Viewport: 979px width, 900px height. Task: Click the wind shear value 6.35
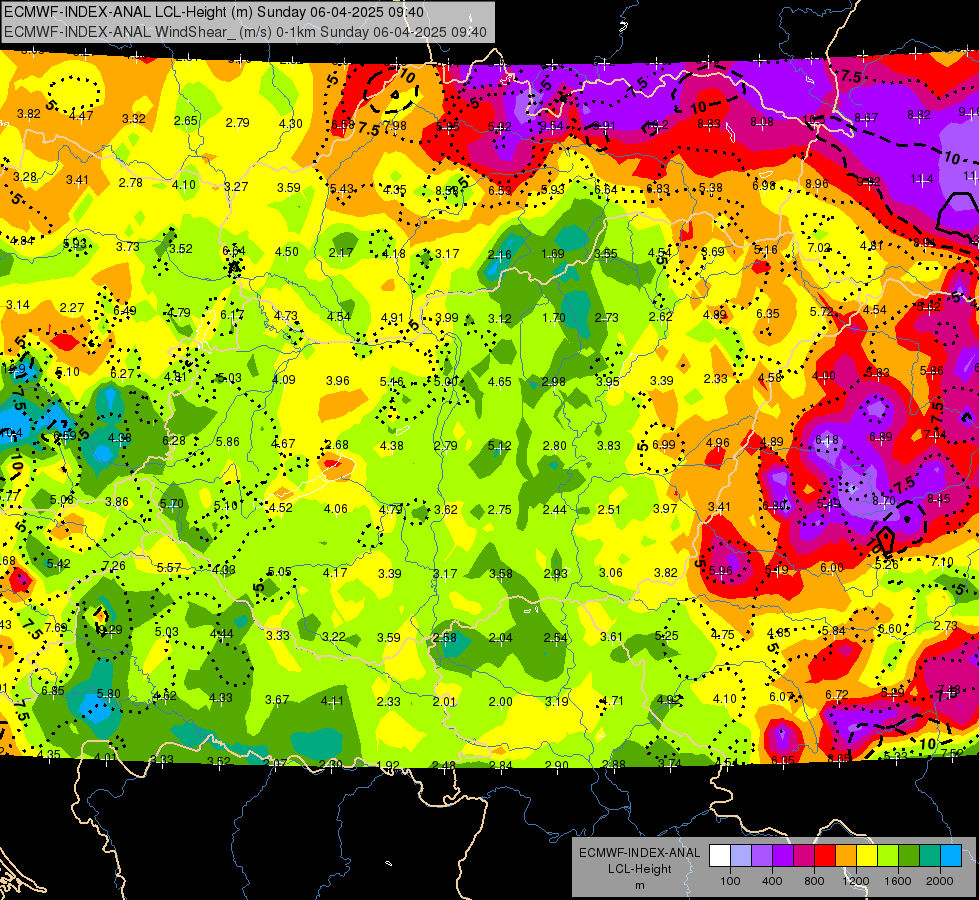tap(768, 314)
